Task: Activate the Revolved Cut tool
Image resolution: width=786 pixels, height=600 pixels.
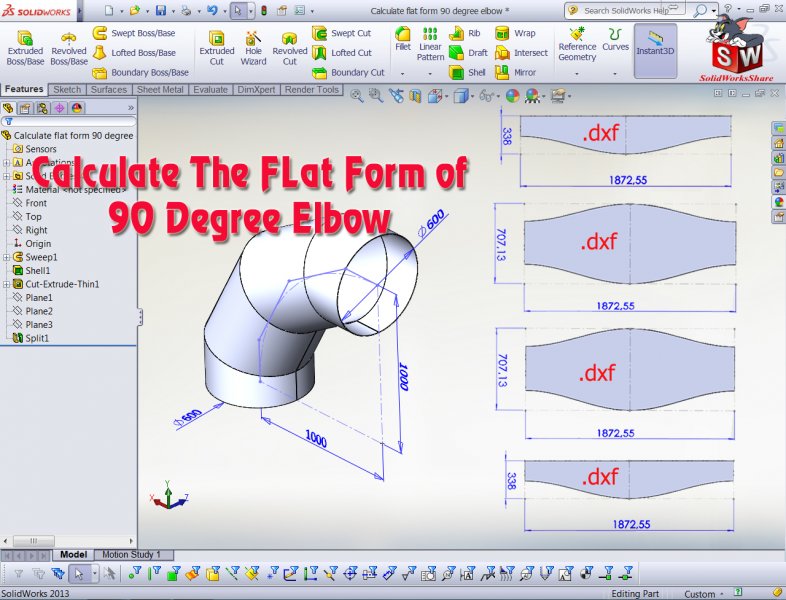Action: click(290, 48)
